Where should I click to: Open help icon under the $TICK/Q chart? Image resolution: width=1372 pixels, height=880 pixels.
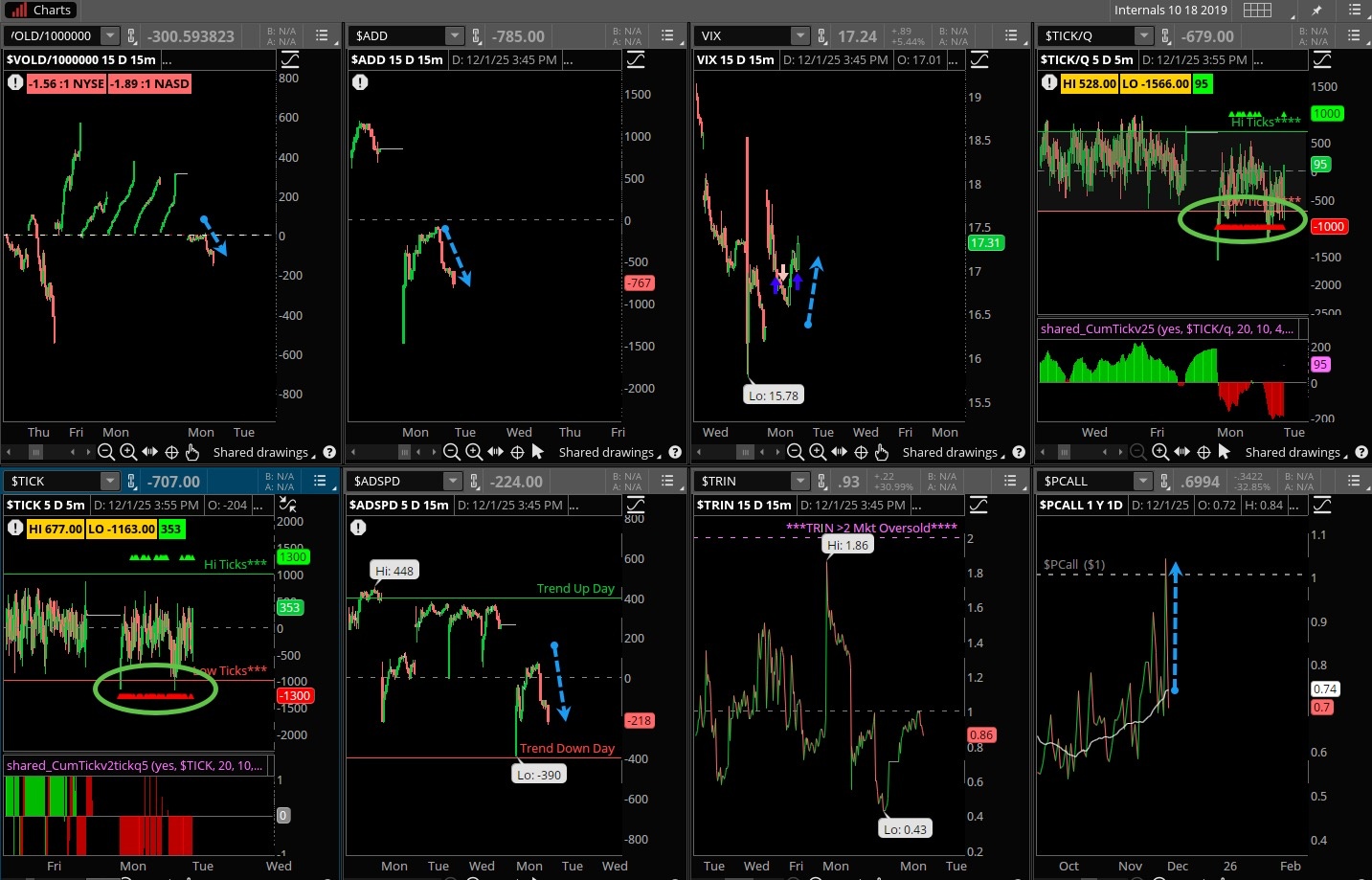tap(1362, 452)
